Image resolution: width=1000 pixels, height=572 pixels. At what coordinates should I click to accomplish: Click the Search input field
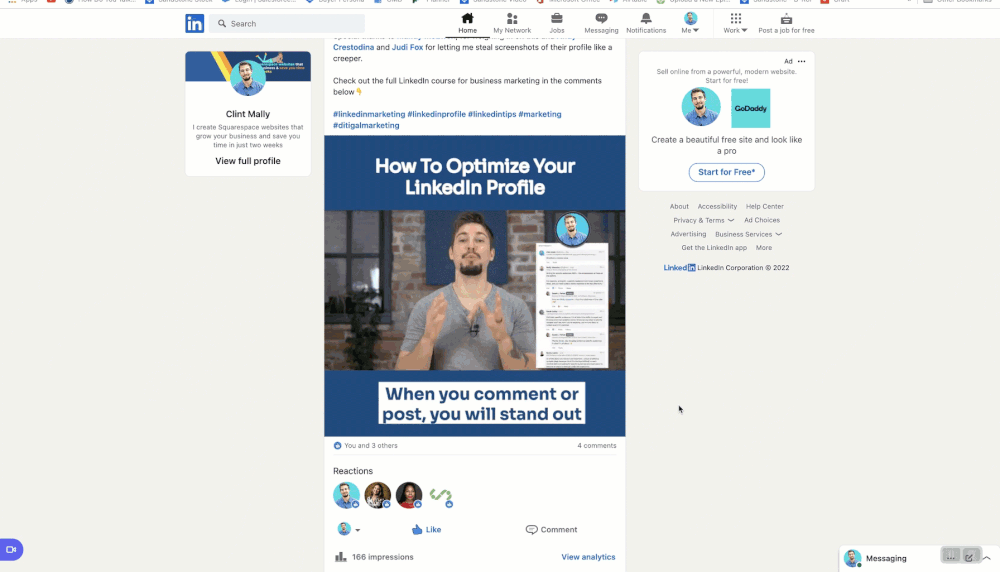(x=287, y=24)
